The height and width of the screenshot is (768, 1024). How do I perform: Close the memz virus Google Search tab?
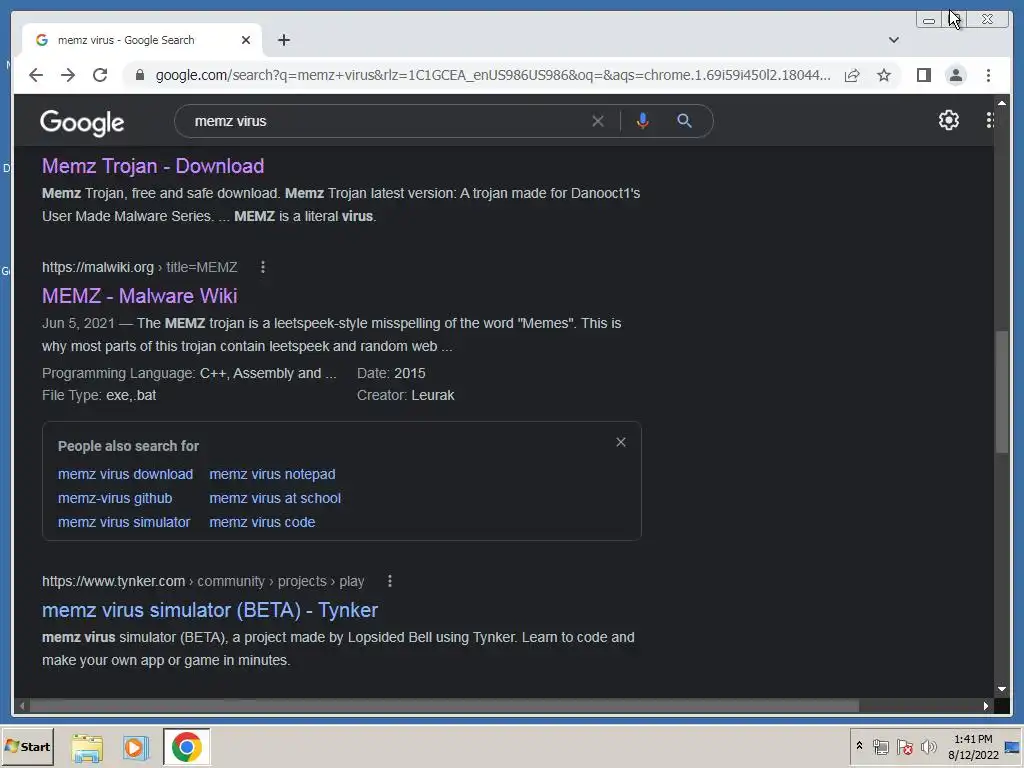click(246, 40)
